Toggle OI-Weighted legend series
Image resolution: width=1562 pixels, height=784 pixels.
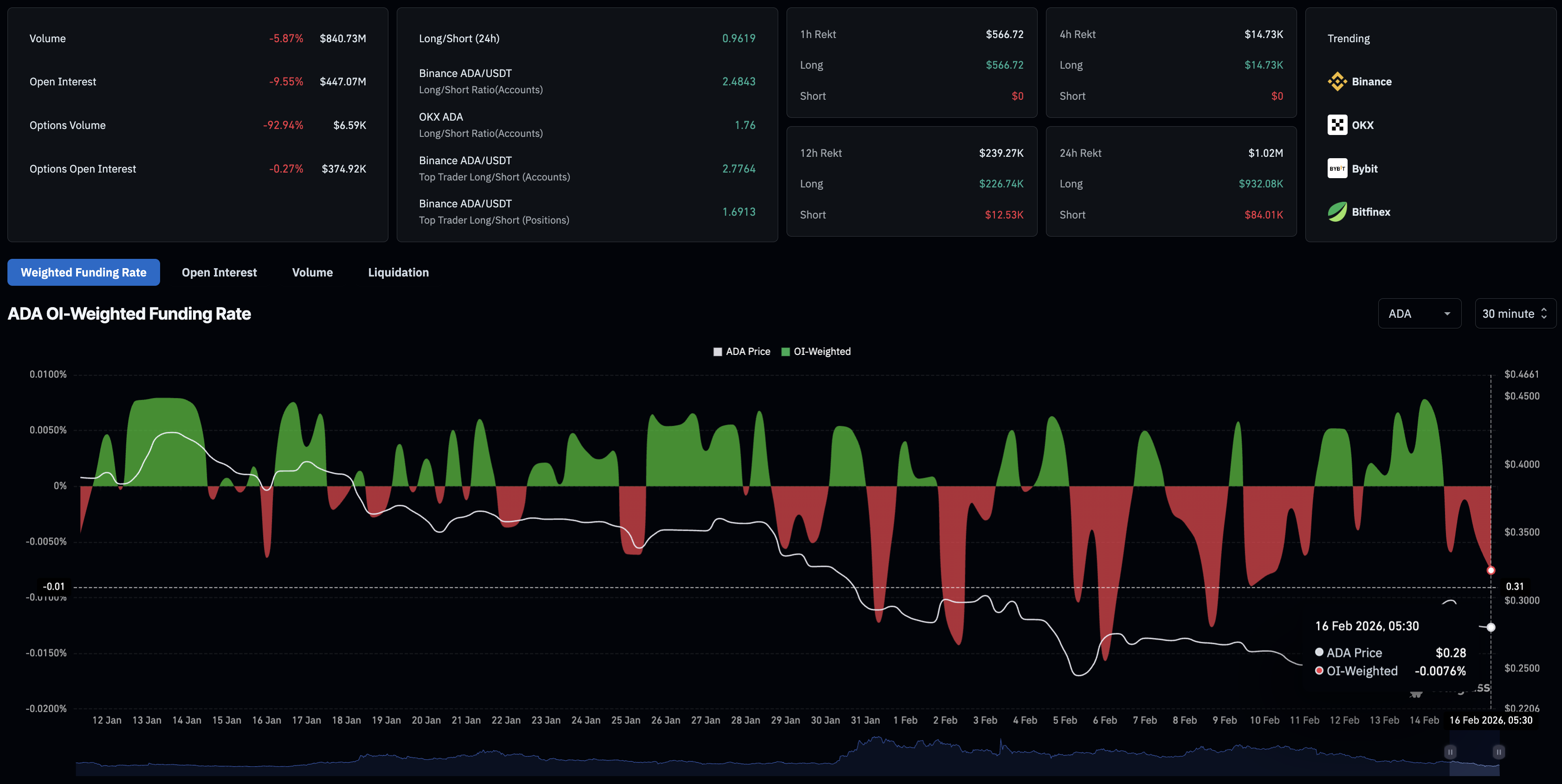pyautogui.click(x=816, y=352)
